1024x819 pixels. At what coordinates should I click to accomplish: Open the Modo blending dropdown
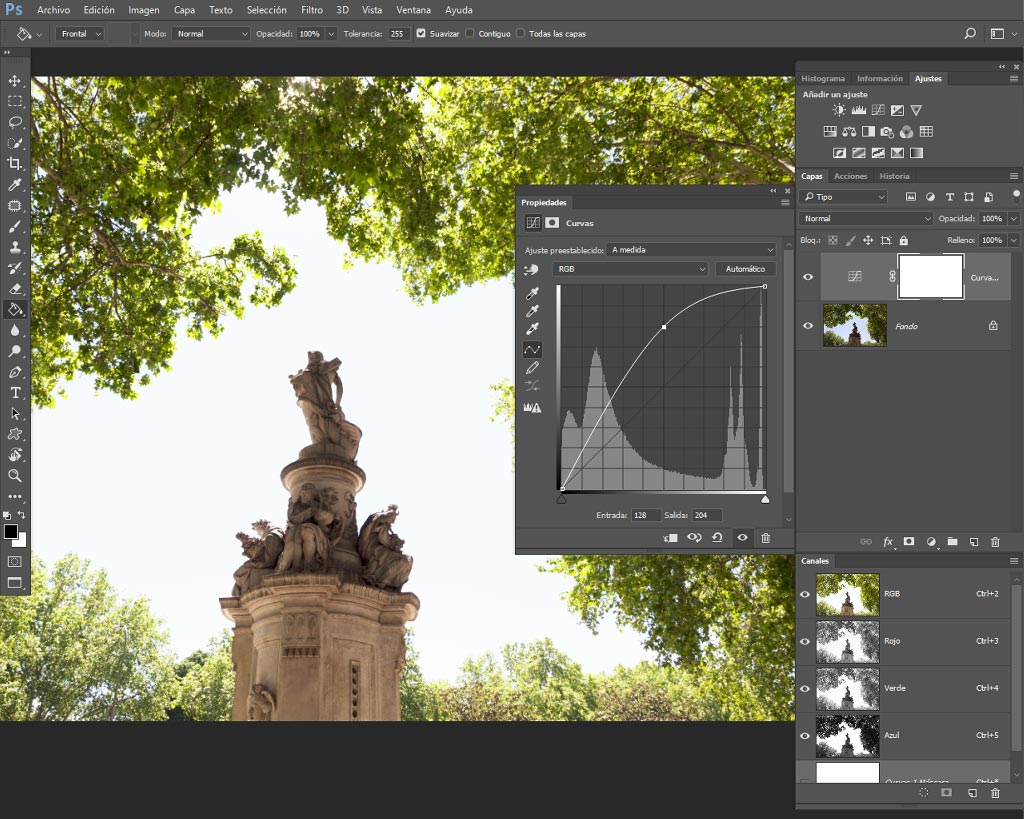[x=211, y=33]
